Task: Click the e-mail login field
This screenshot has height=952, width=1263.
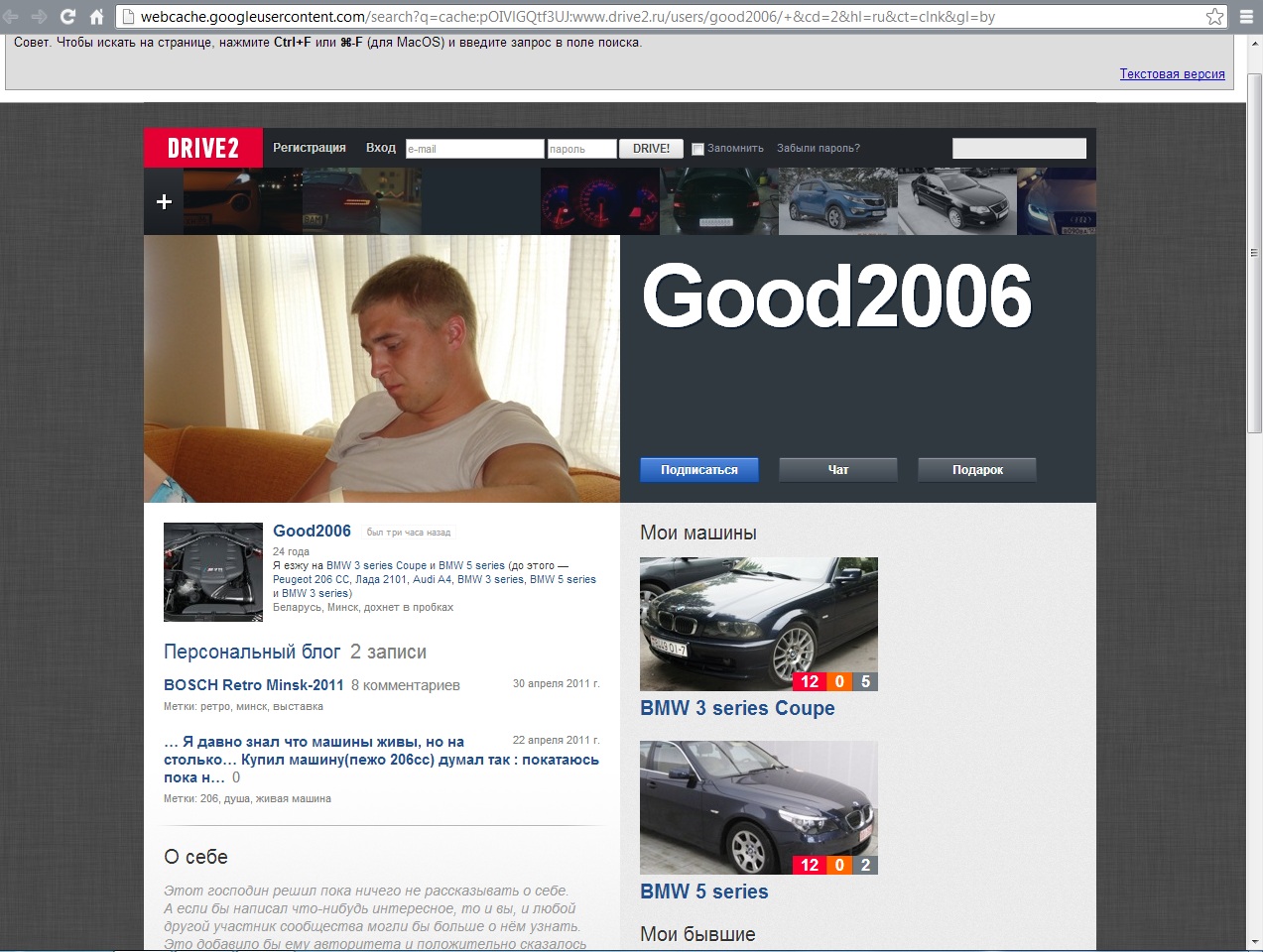Action: click(475, 149)
